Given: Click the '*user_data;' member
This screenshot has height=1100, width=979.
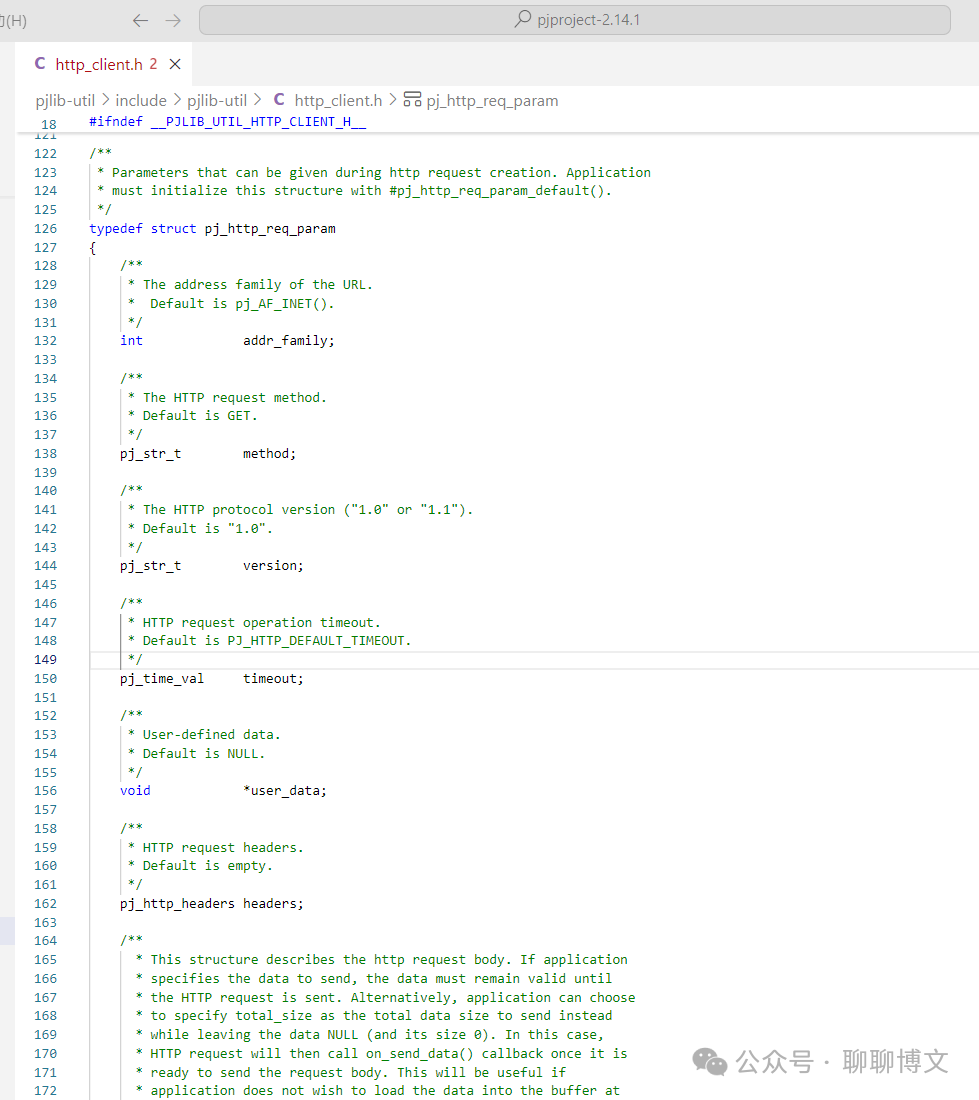Looking at the screenshot, I should coord(285,791).
